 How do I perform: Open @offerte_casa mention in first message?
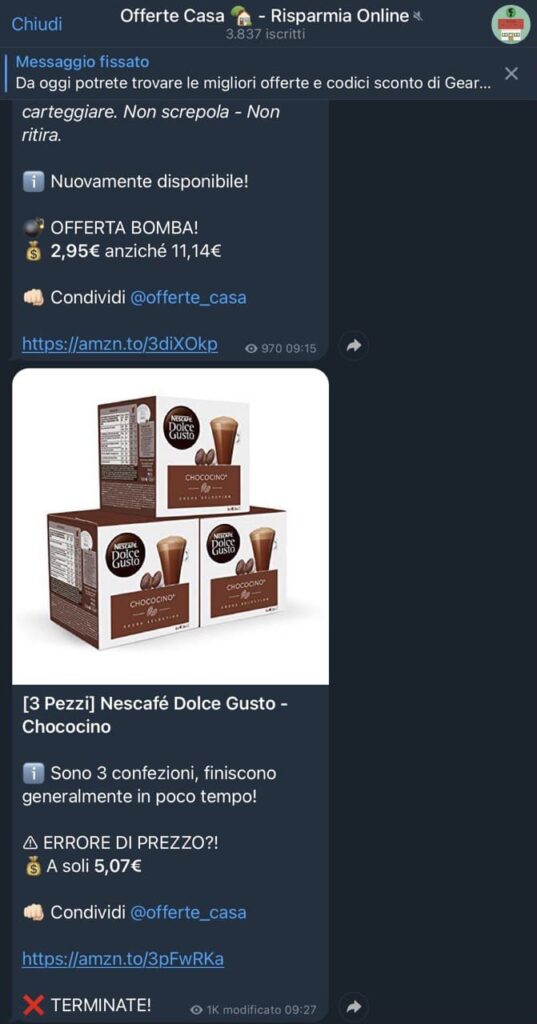pos(188,298)
